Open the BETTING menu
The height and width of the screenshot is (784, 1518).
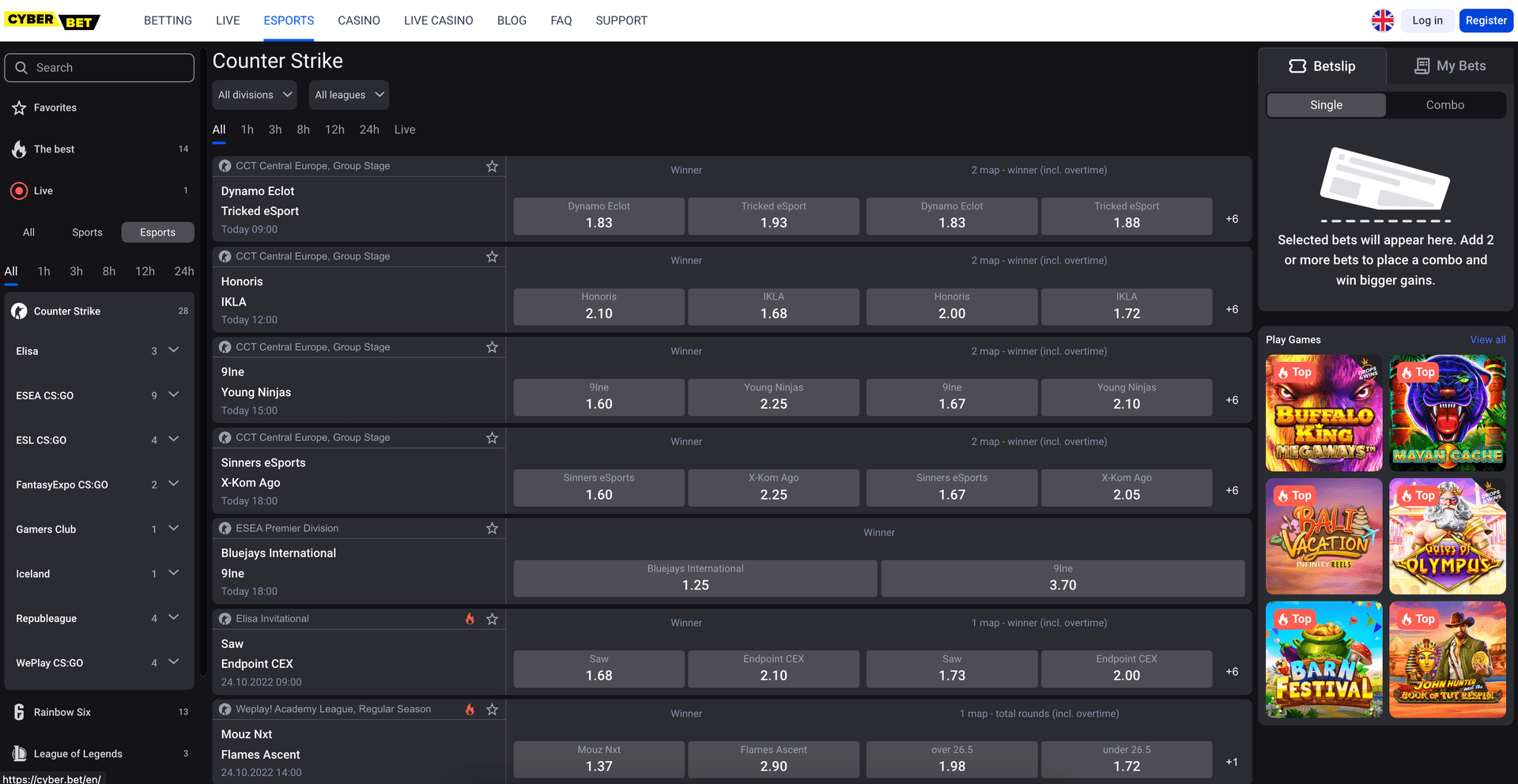168,21
